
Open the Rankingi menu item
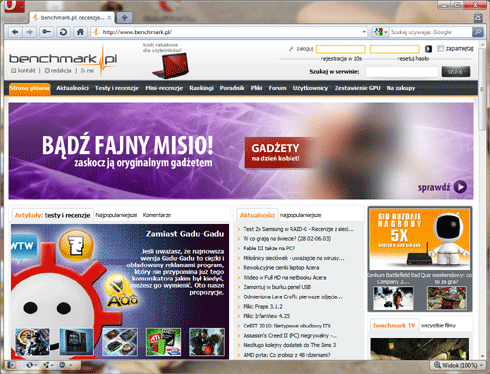click(x=201, y=88)
